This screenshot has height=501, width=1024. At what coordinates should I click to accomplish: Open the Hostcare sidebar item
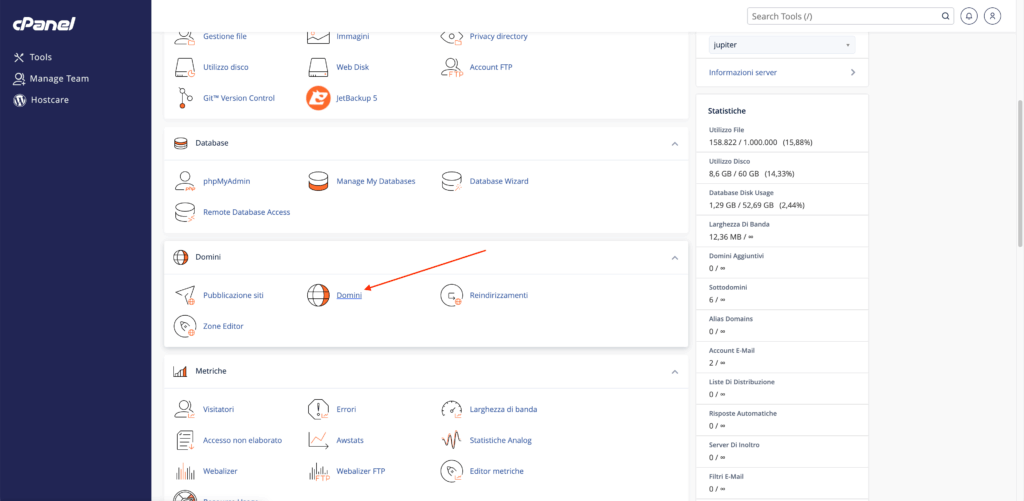[x=48, y=100]
